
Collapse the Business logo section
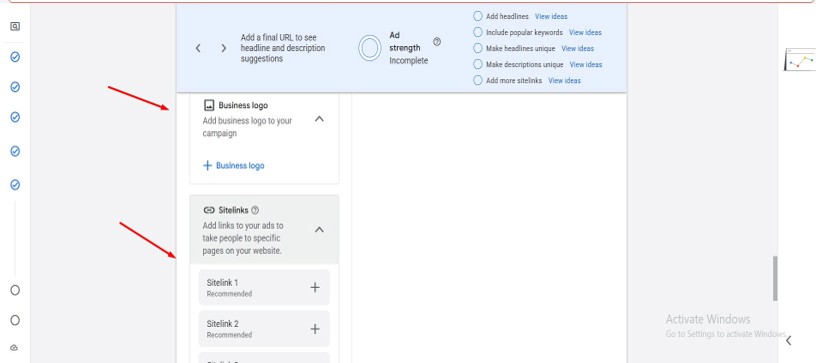point(320,119)
